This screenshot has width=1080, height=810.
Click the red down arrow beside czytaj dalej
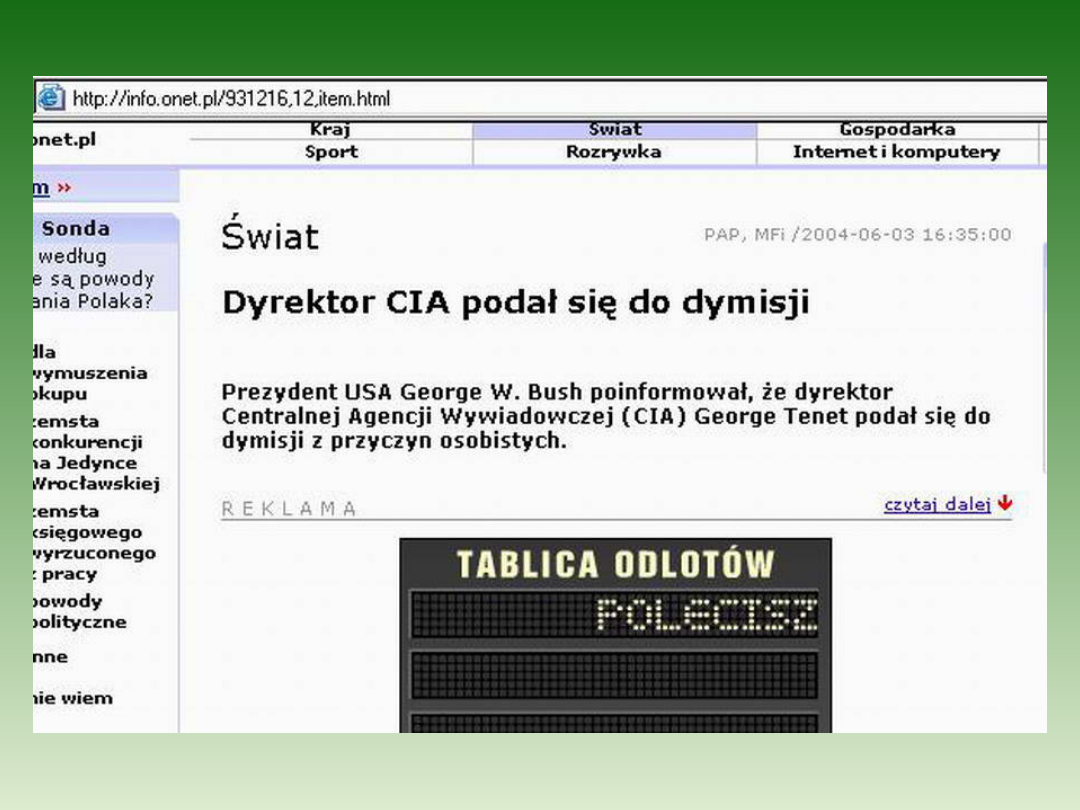click(x=1004, y=505)
